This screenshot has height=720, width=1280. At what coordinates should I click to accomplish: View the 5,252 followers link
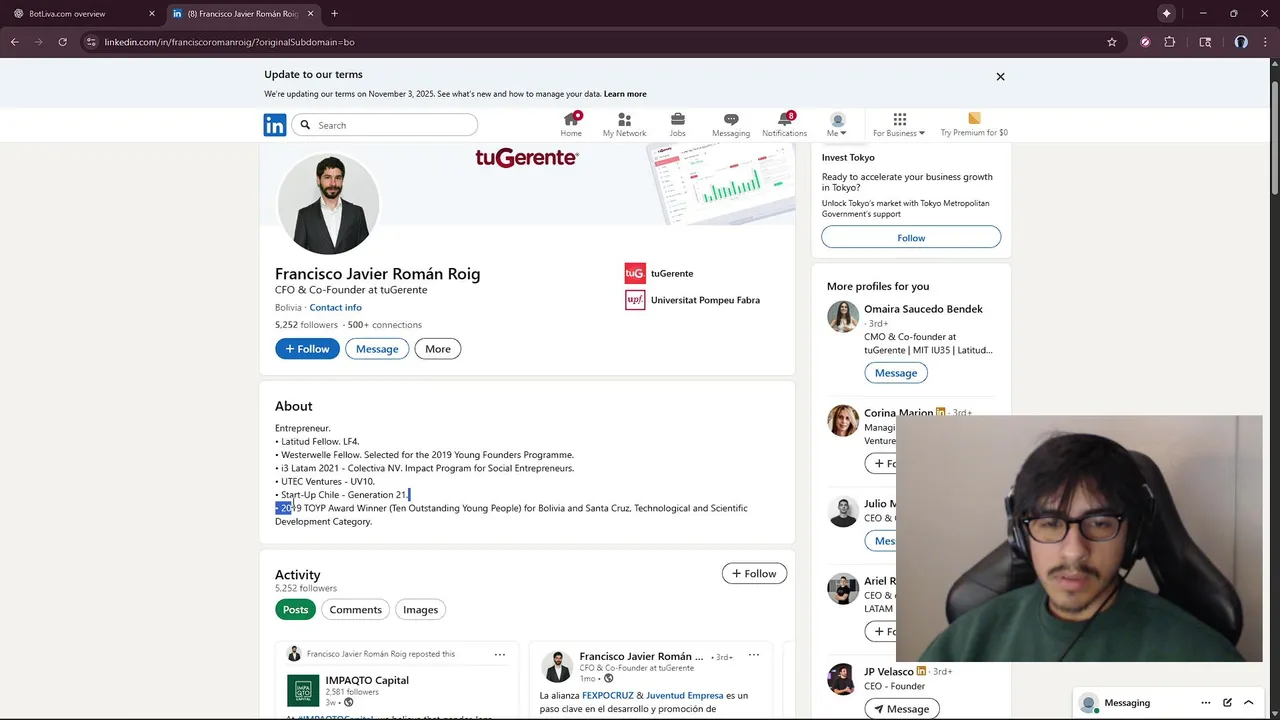306,325
